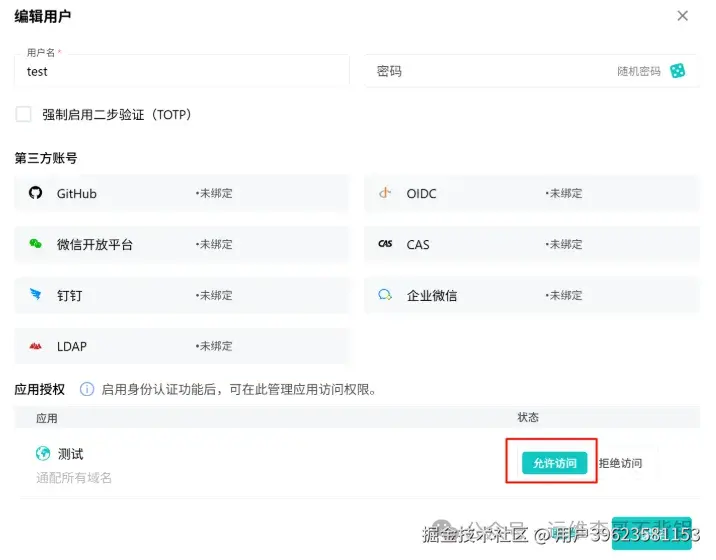This screenshot has width=716, height=560.
Task: Click the 未绑定 status in 钉钉 row
Action: (214, 296)
